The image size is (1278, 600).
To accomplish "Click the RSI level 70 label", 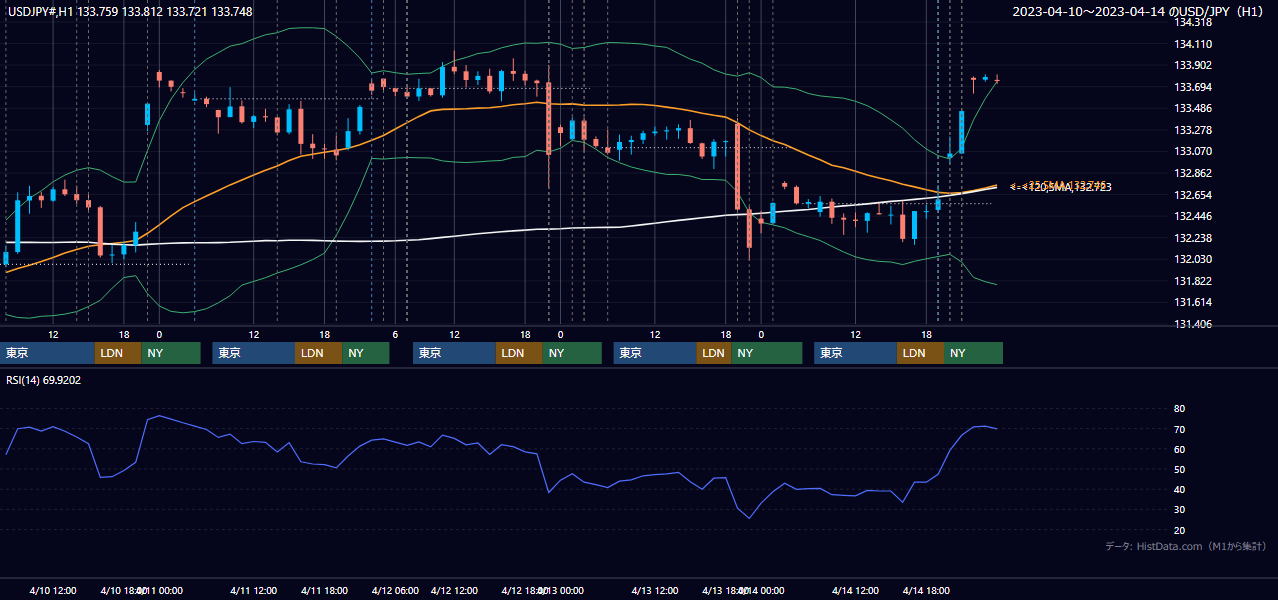I will (x=1180, y=429).
